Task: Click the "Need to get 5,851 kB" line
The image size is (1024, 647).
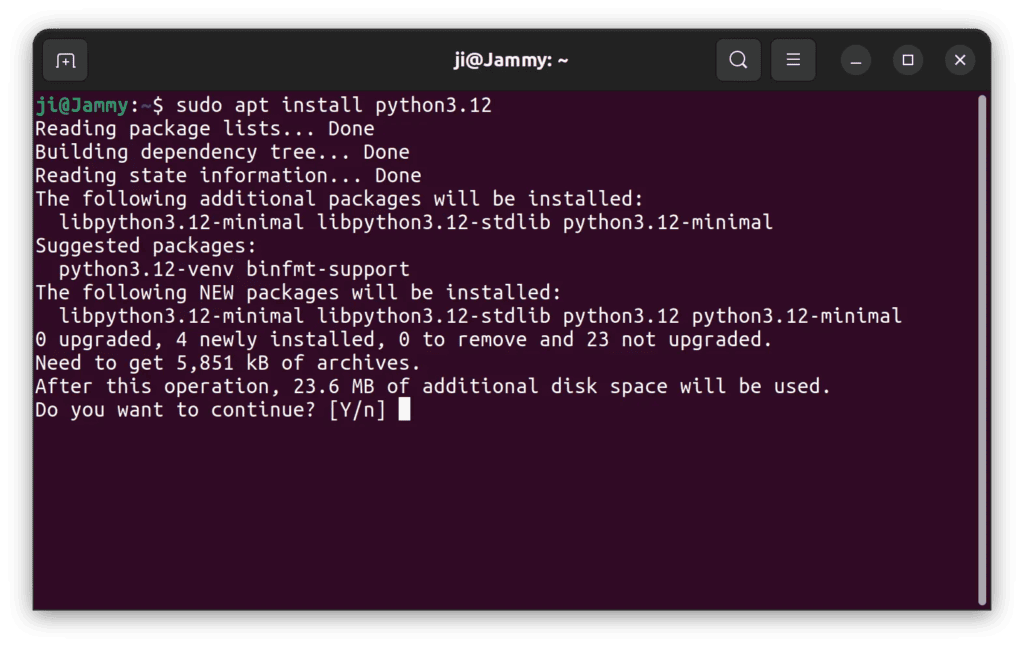Action: tap(227, 363)
